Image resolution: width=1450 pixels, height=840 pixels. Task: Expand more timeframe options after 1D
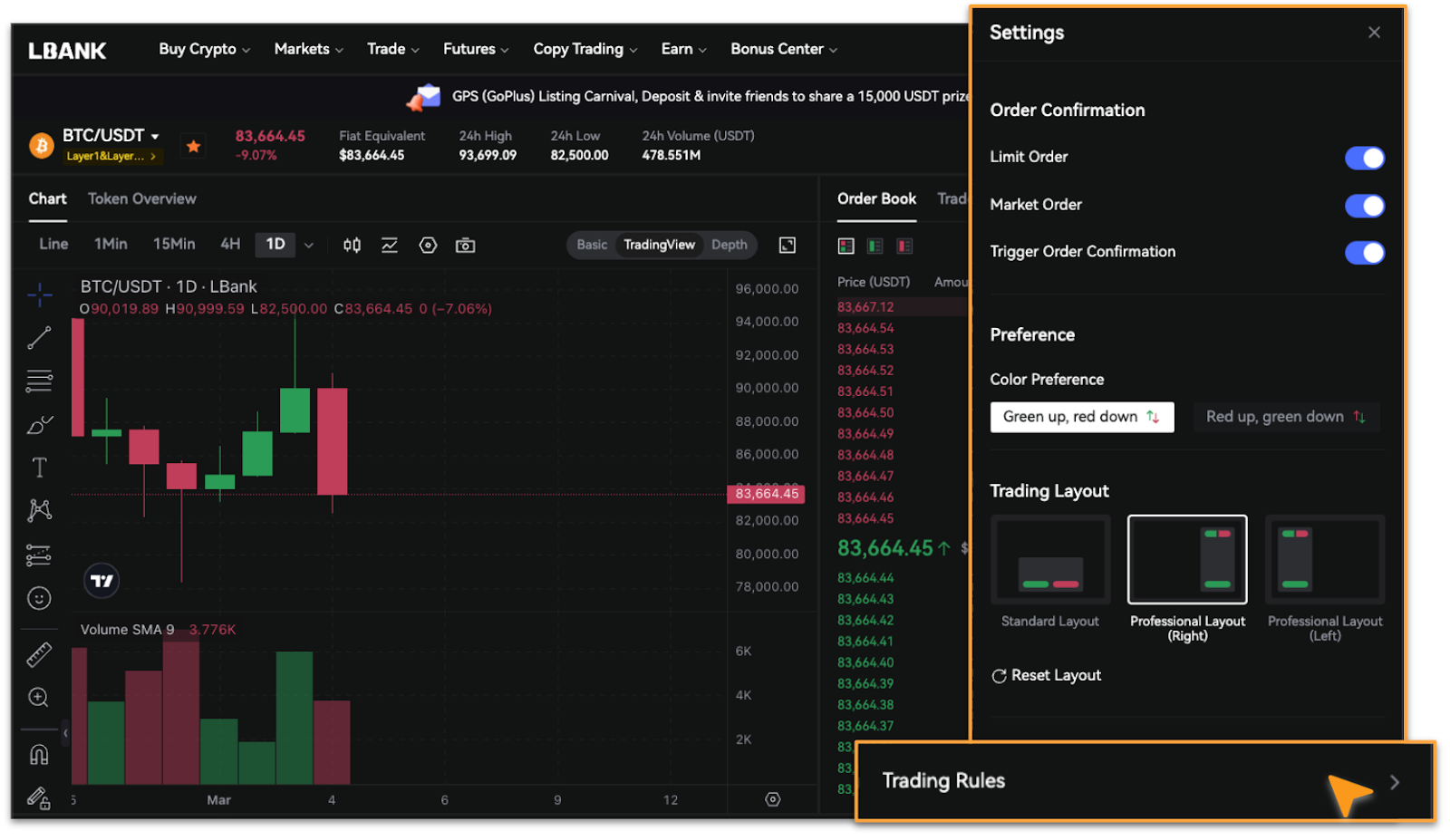pyautogui.click(x=309, y=246)
